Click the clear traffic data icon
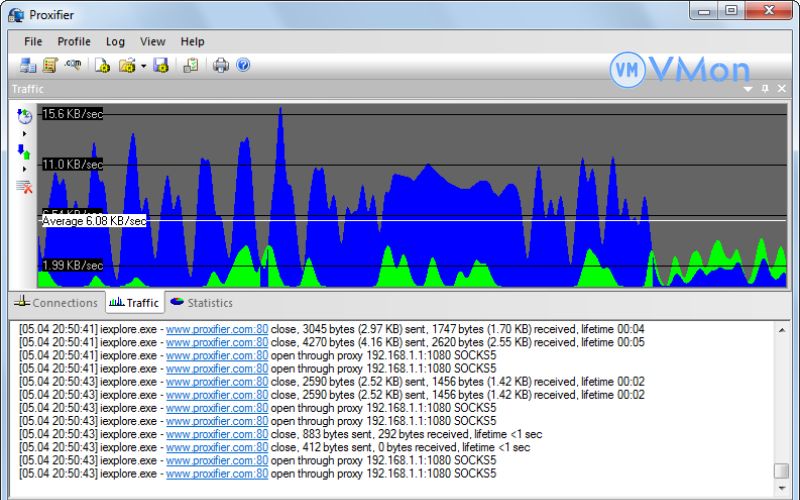The image size is (800, 500). [x=24, y=186]
